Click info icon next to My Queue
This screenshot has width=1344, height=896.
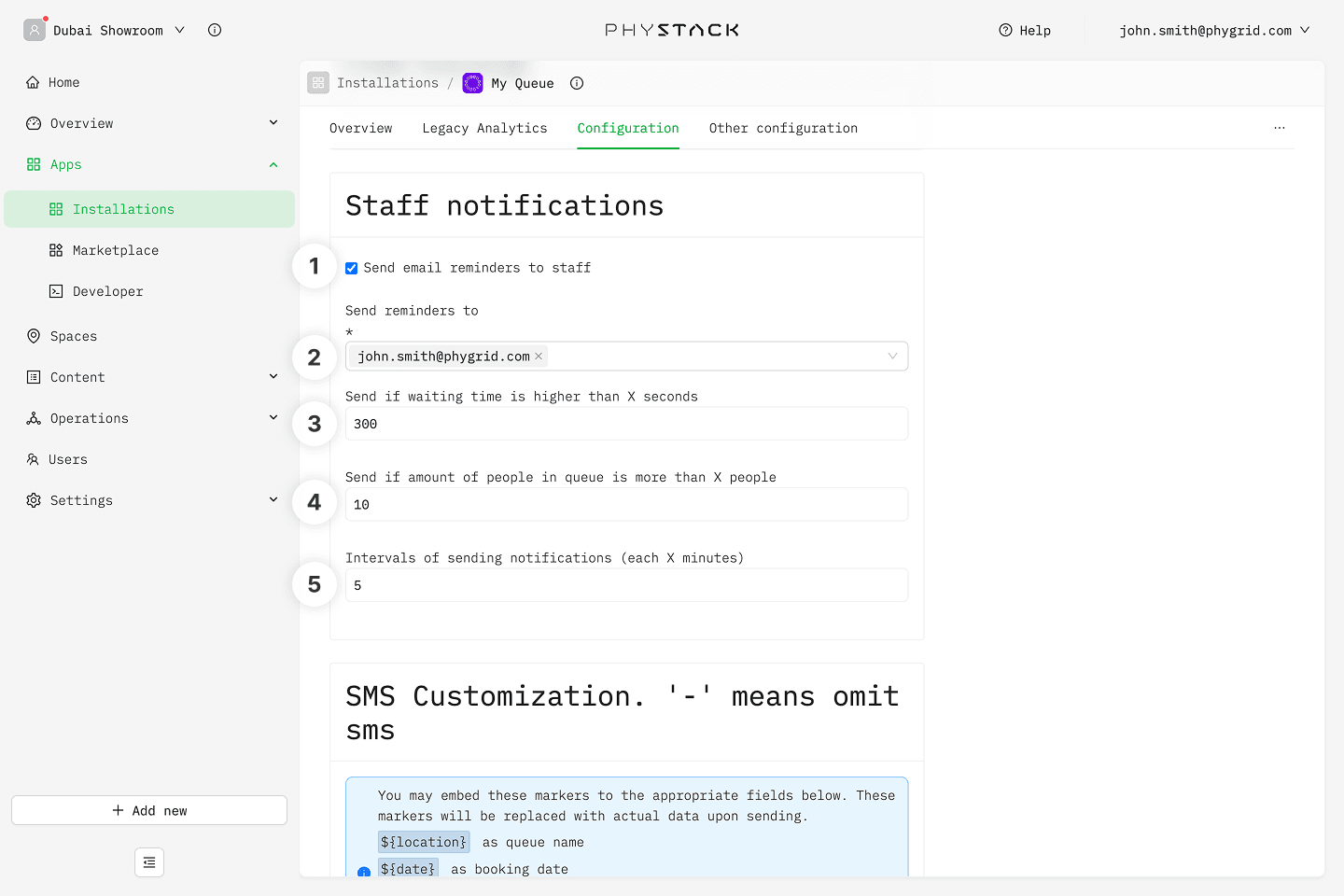(x=577, y=83)
